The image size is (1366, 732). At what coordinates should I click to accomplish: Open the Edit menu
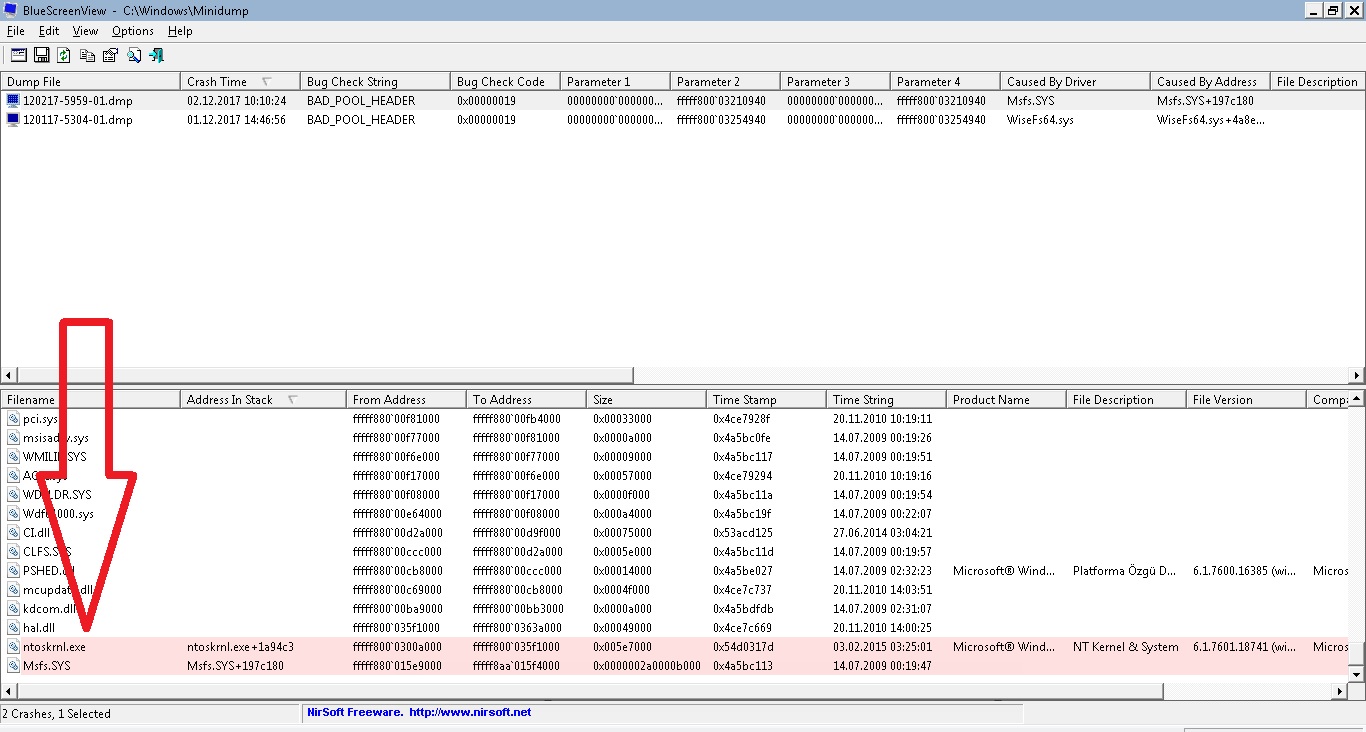pyautogui.click(x=49, y=31)
